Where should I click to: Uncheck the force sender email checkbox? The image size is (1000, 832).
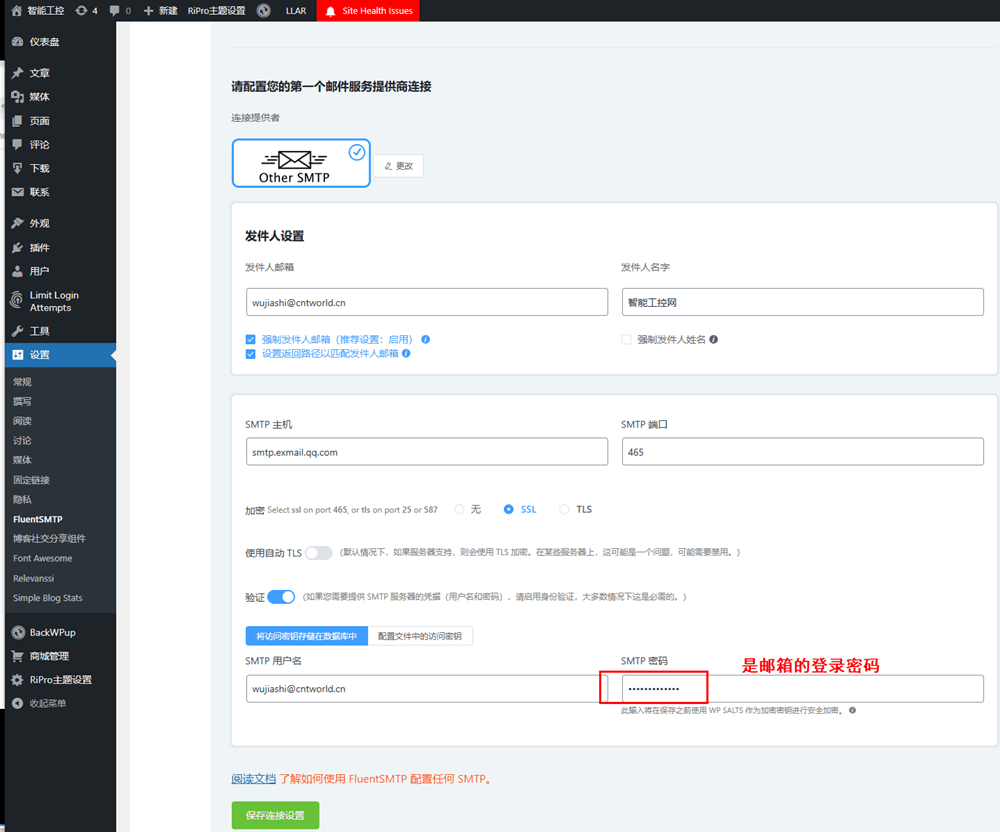pyautogui.click(x=251, y=339)
